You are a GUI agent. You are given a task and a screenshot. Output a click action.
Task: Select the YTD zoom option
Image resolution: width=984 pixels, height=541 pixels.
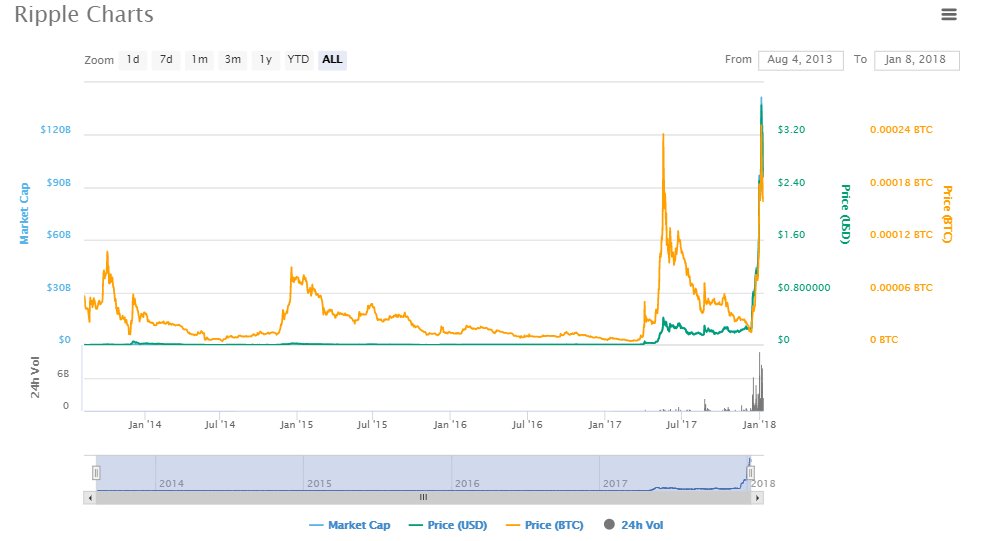pyautogui.click(x=298, y=60)
